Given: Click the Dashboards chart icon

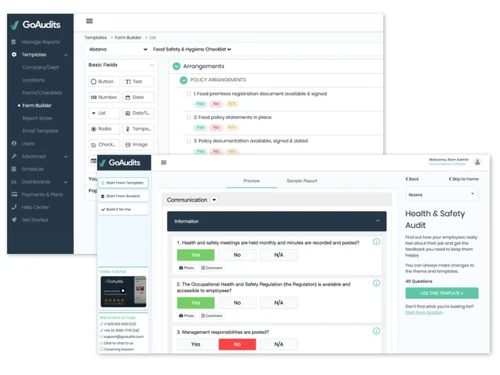Looking at the screenshot, I should click(14, 182).
